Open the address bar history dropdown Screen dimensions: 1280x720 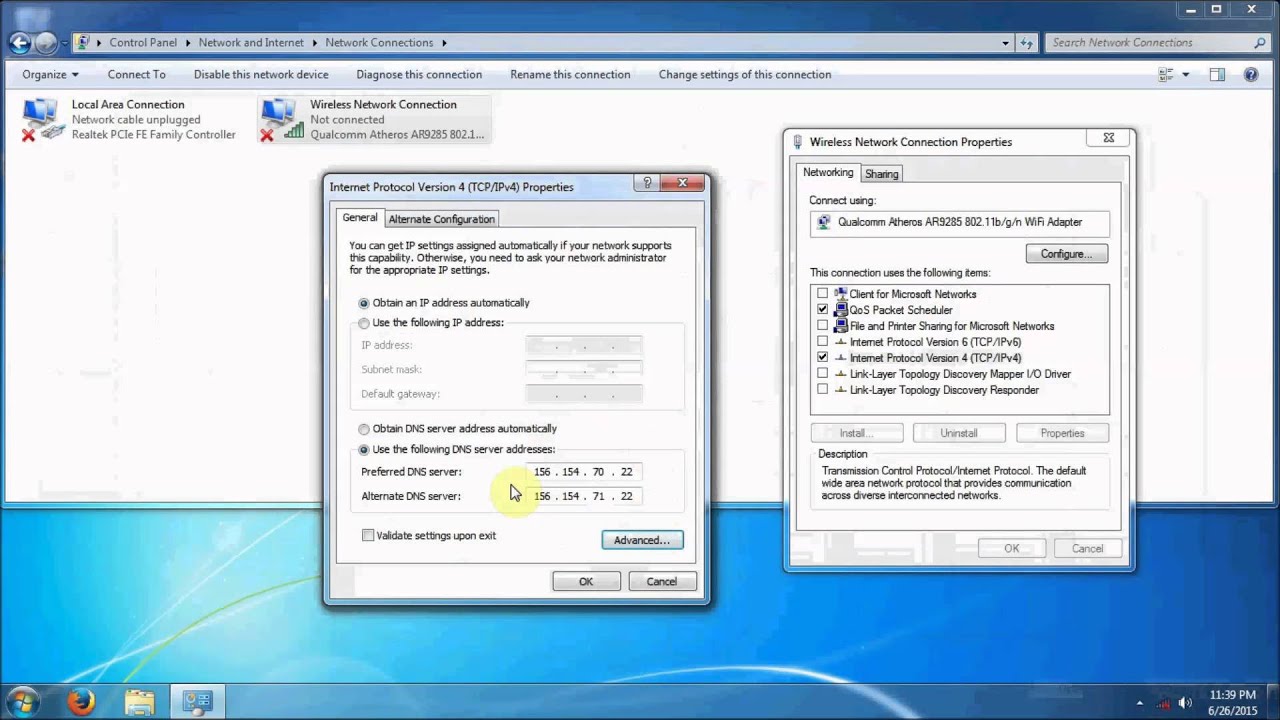click(1006, 43)
